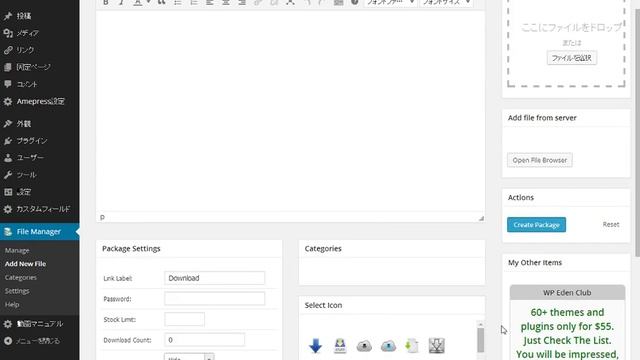Select the gray boxed download-arrow icon
The width and height of the screenshot is (640, 360).
(x=436, y=346)
